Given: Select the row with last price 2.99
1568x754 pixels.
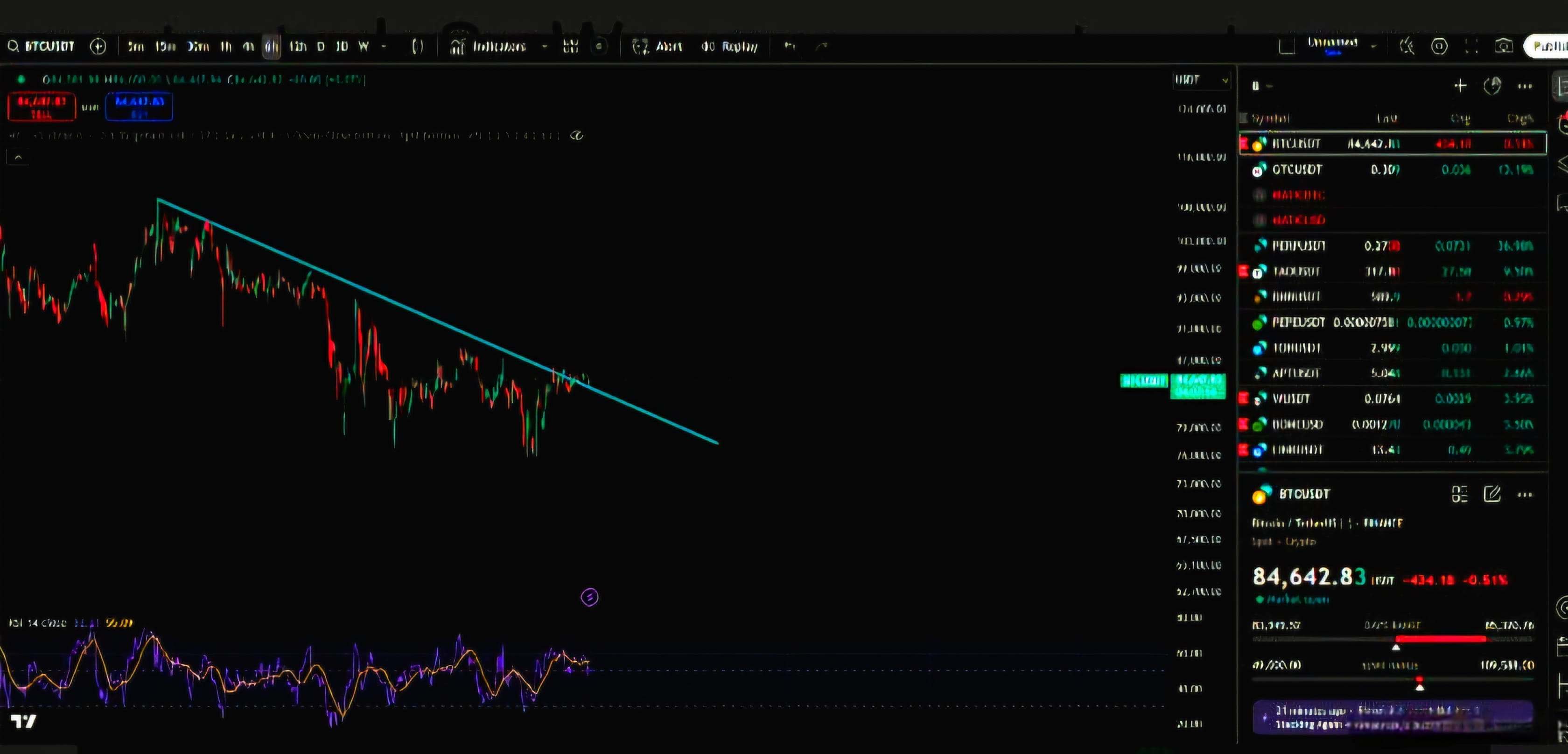Looking at the screenshot, I should (x=1393, y=348).
